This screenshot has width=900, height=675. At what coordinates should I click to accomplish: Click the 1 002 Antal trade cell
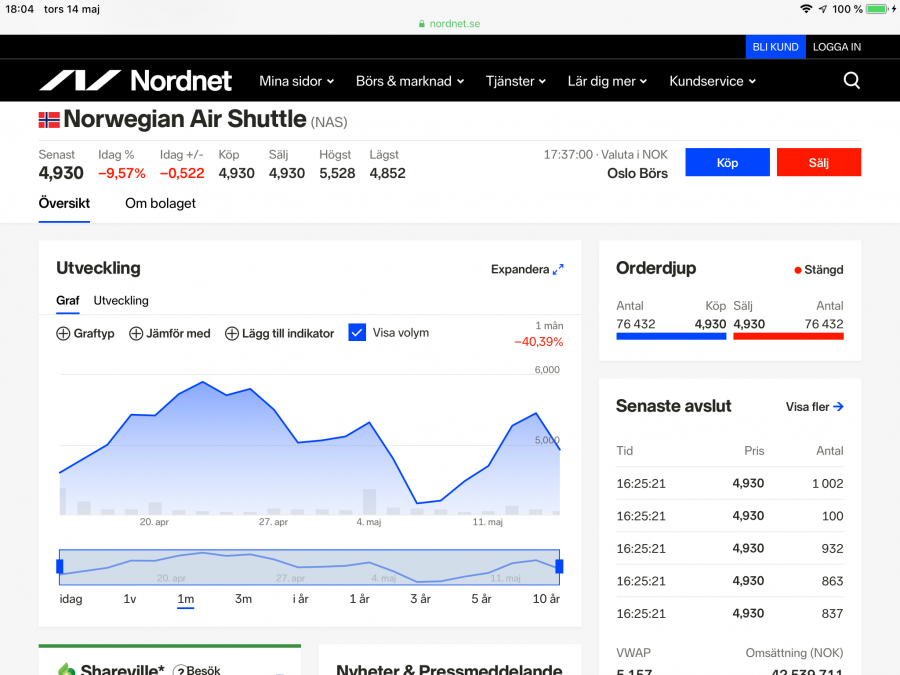(828, 484)
